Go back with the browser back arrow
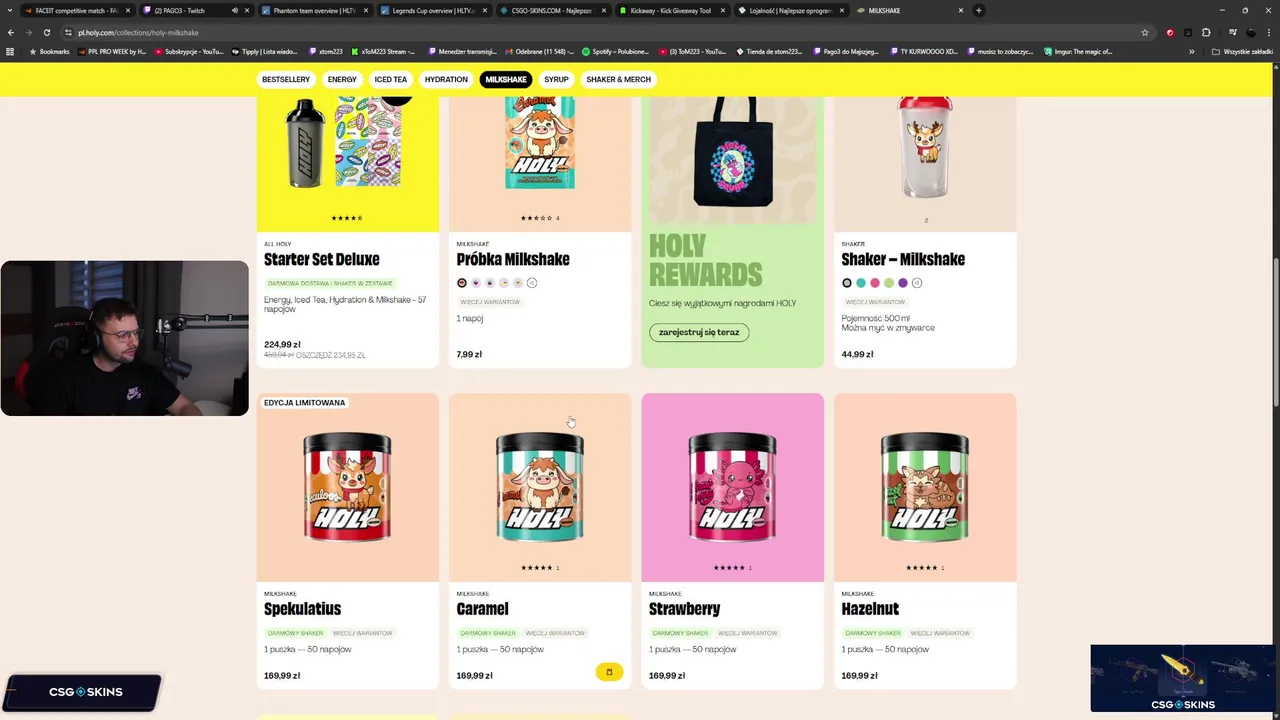This screenshot has height=720, width=1280. click(11, 32)
